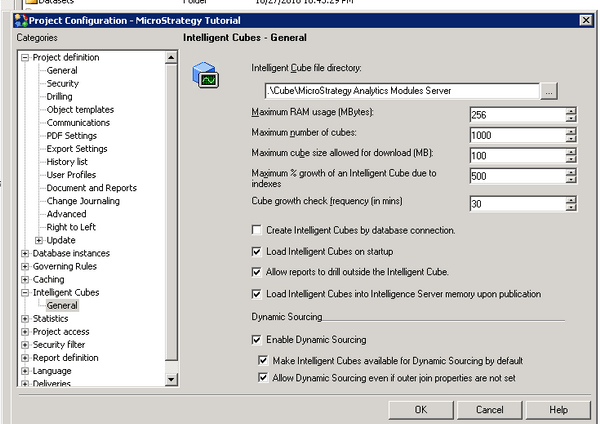The image size is (600, 424).
Task: Decrease the Maximum number of cubes value
Action: click(x=571, y=139)
